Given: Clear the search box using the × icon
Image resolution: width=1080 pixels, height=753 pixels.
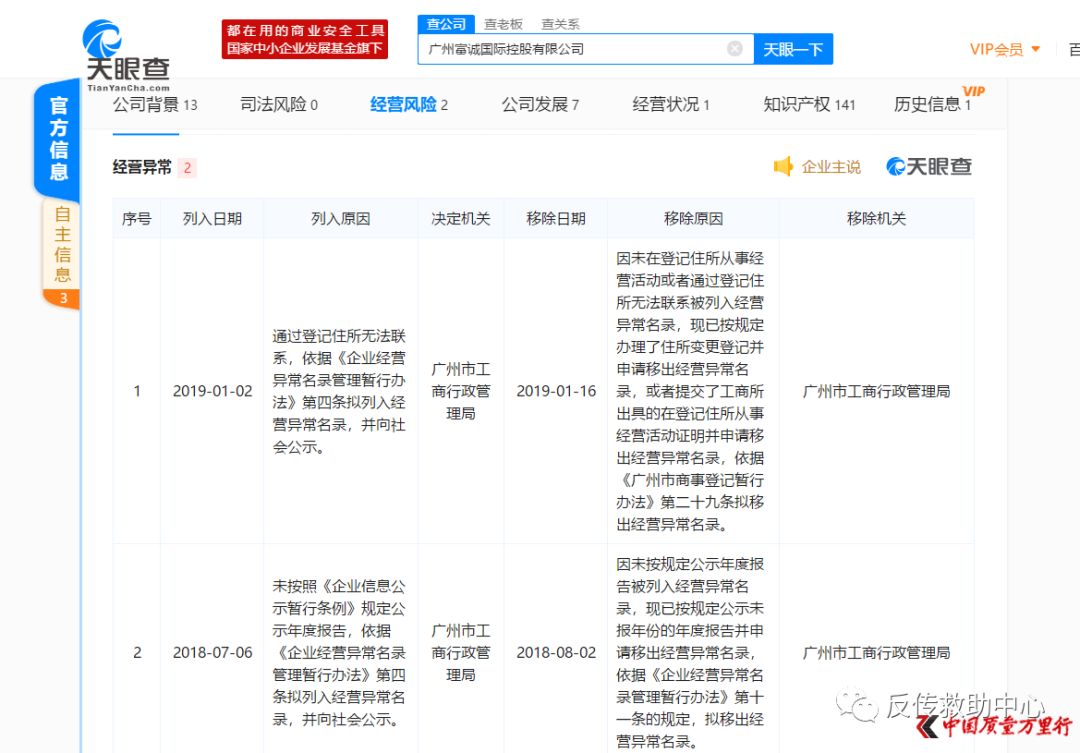Looking at the screenshot, I should pos(735,48).
